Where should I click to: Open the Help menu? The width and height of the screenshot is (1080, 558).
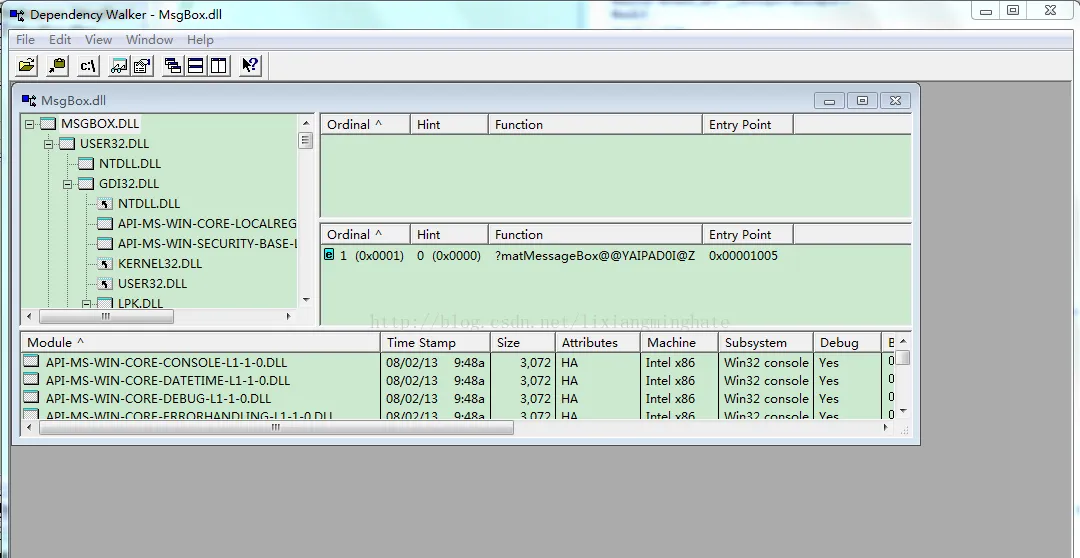point(200,40)
